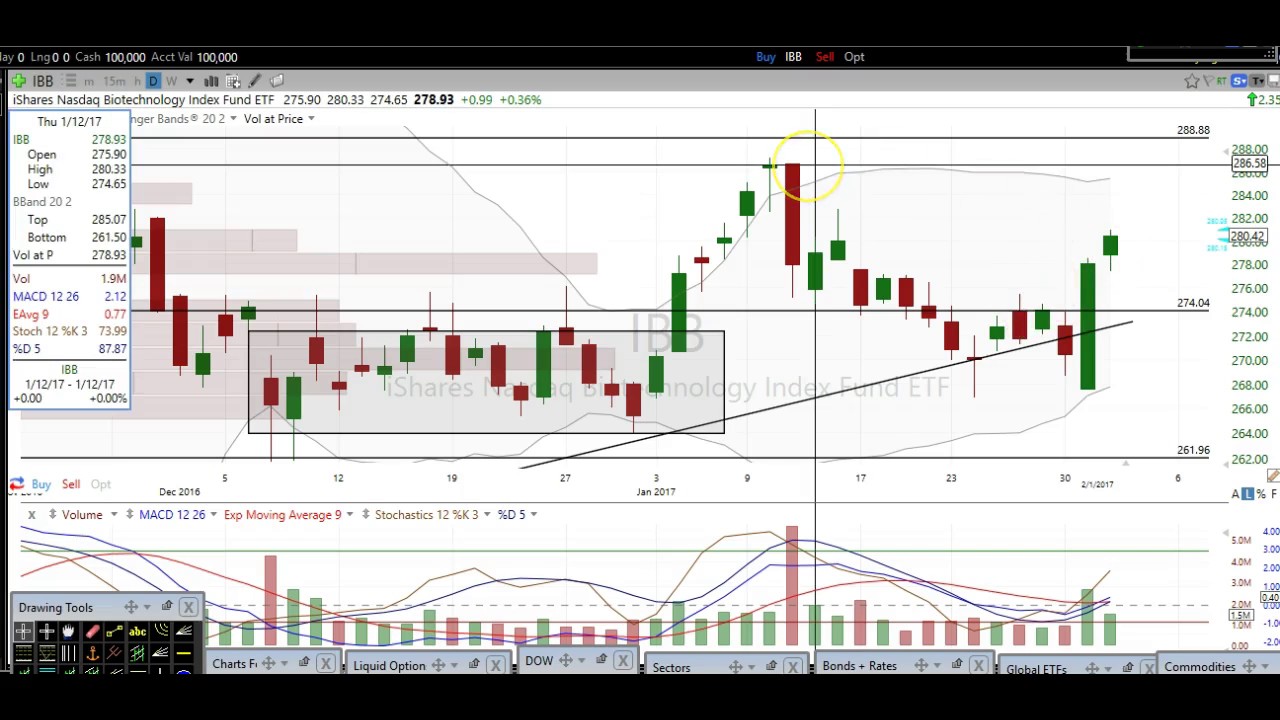The height and width of the screenshot is (720, 1280).
Task: Click the Buy button in top bar
Action: click(x=765, y=57)
